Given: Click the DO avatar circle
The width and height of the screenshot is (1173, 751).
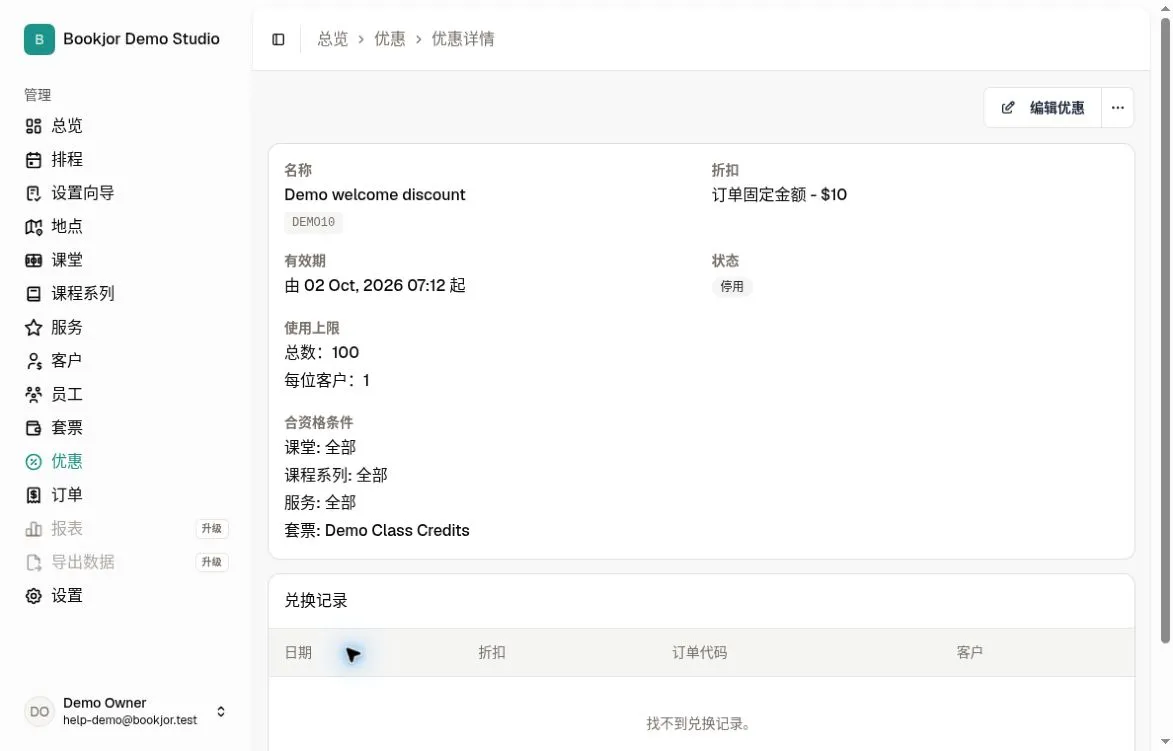Looking at the screenshot, I should pyautogui.click(x=39, y=711).
